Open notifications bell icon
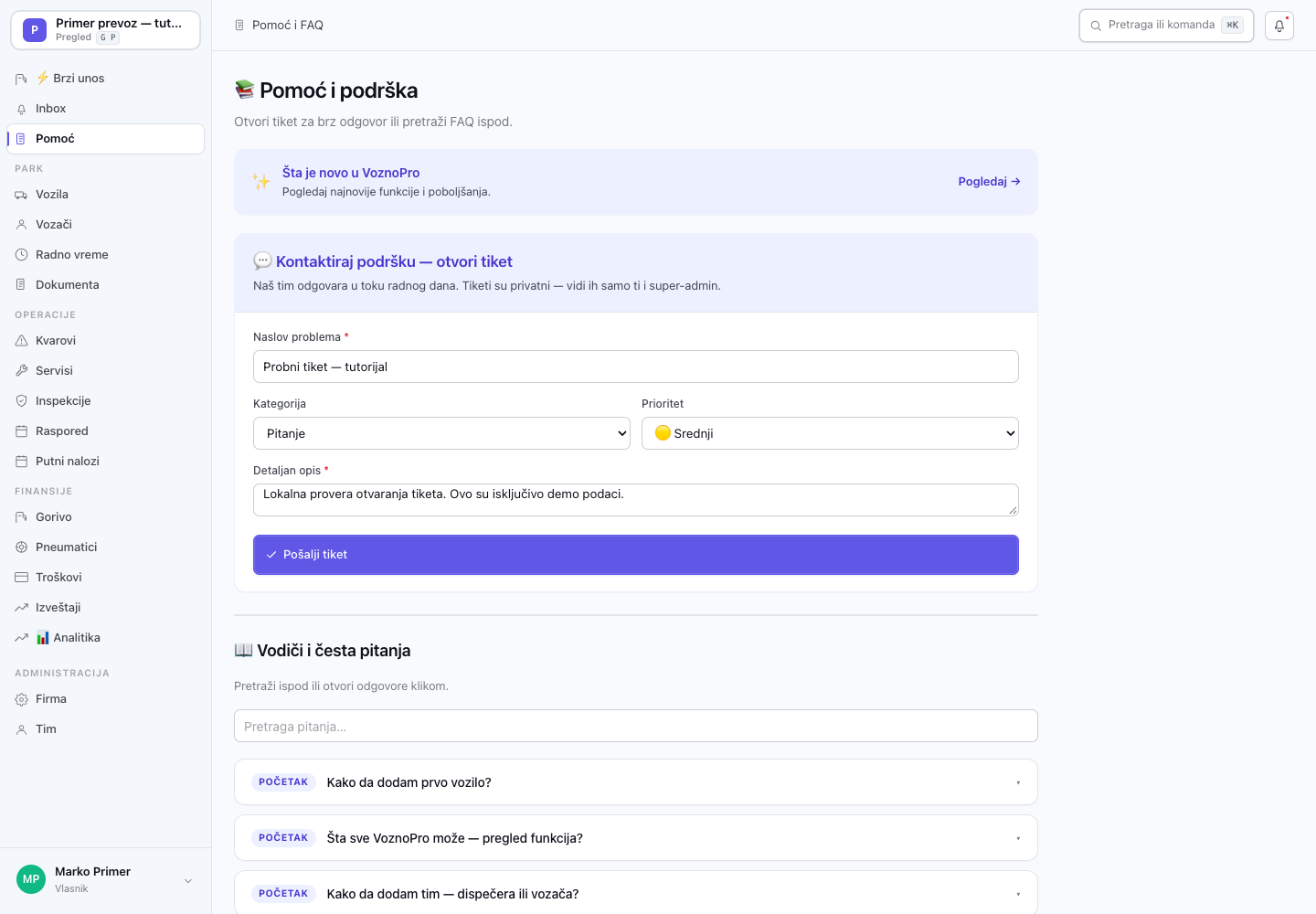Image resolution: width=1316 pixels, height=914 pixels. 1279,26
